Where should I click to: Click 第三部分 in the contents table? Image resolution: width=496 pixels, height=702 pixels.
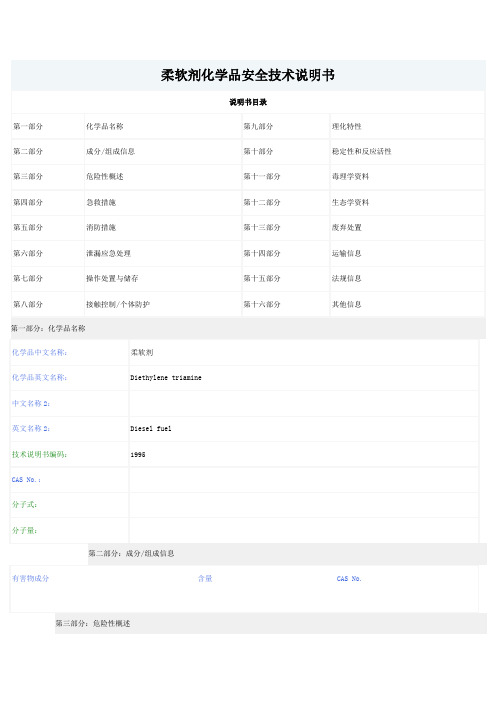(x=28, y=176)
